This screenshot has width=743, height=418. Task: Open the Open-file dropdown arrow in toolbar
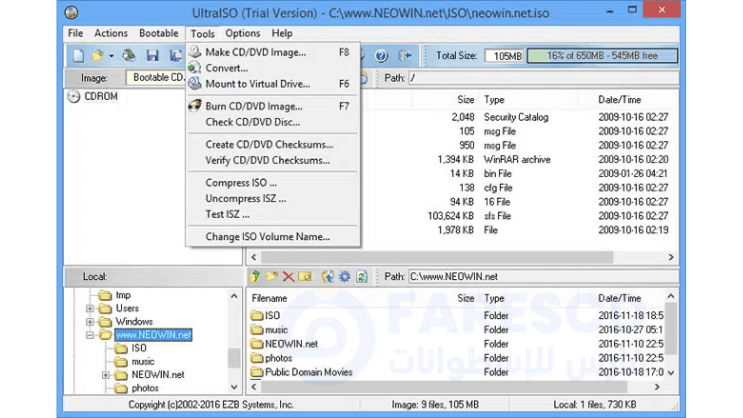[x=111, y=56]
